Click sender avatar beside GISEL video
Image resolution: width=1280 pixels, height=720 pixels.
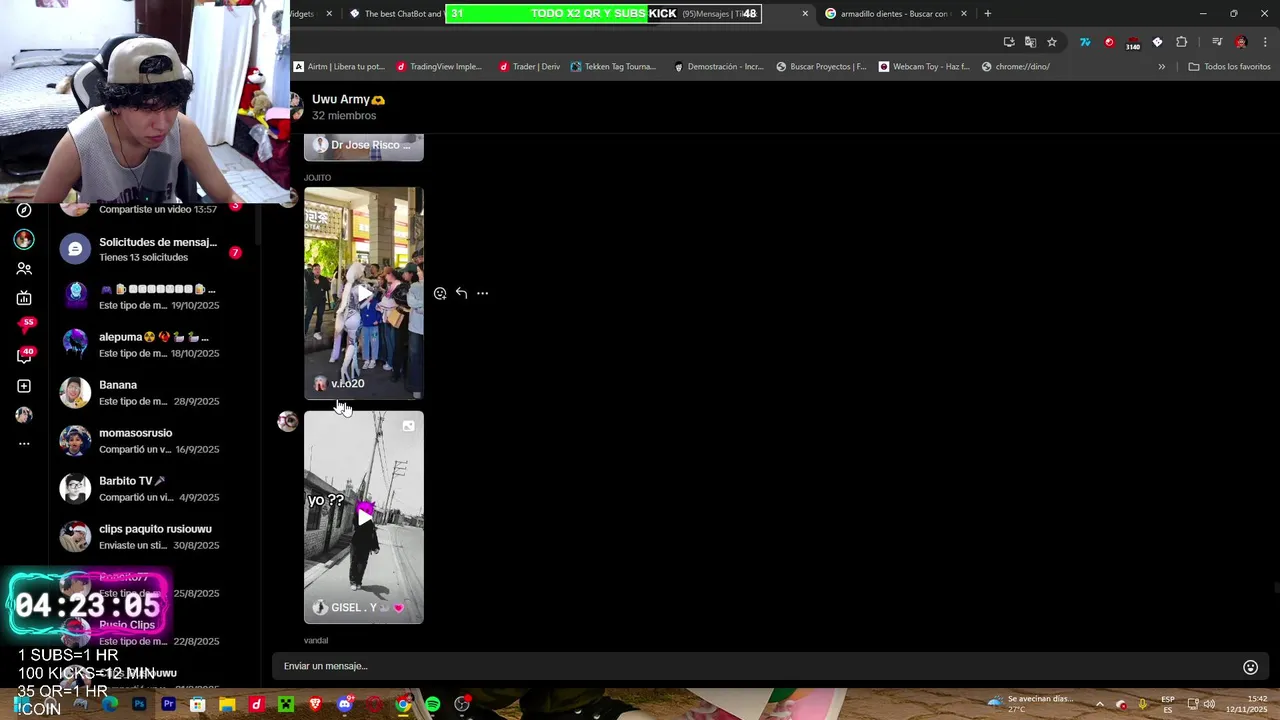click(x=287, y=421)
